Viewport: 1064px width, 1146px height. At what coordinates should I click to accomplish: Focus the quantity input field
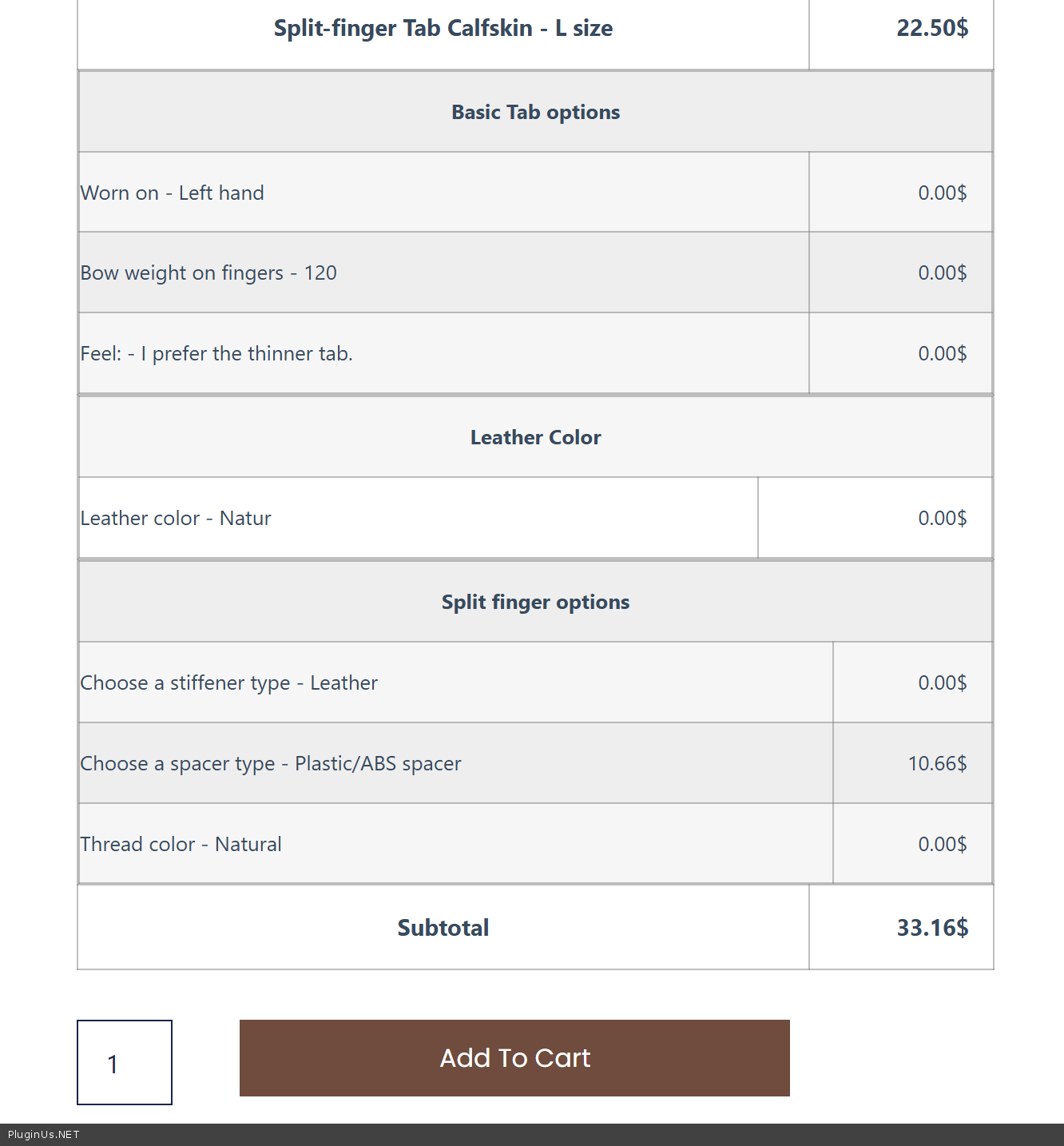pyautogui.click(x=125, y=1063)
